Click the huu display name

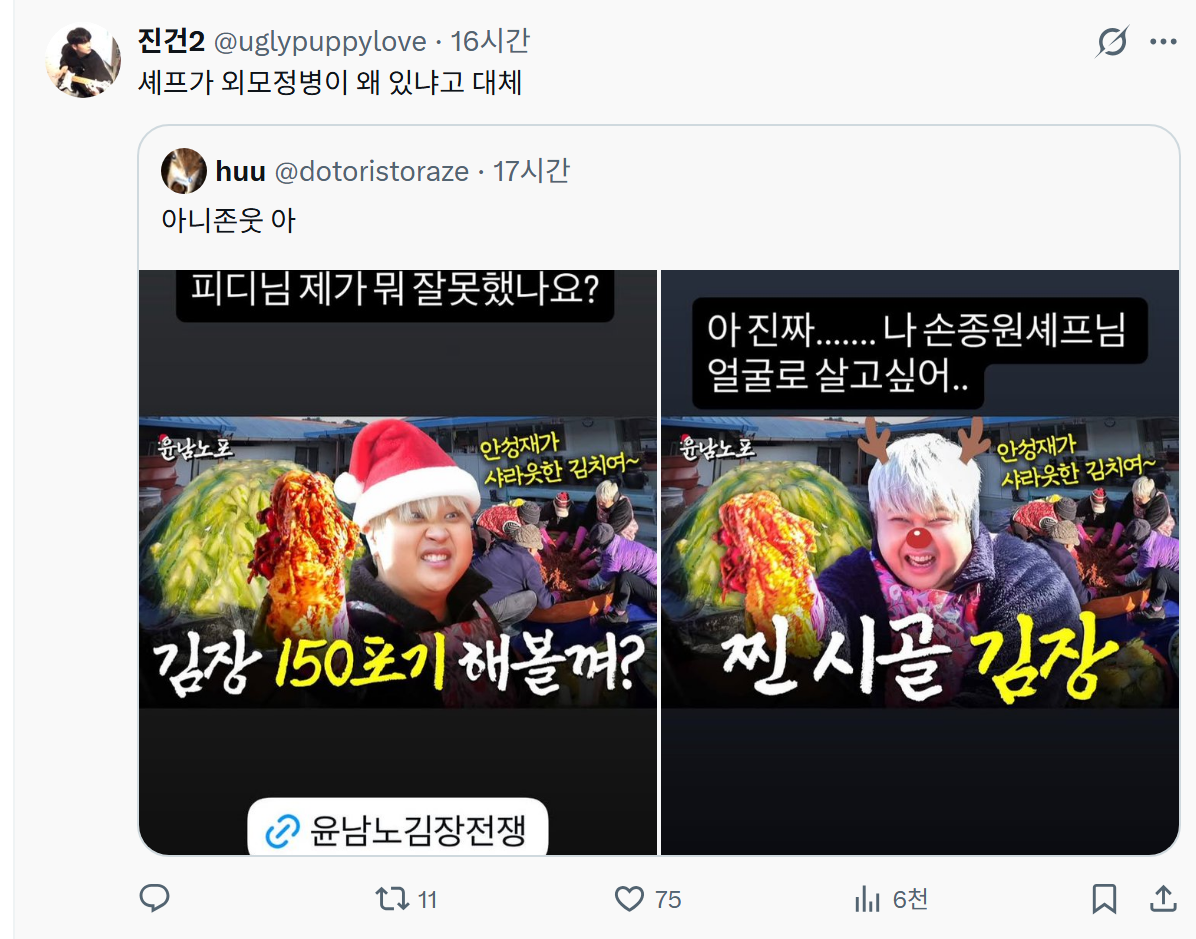tap(240, 172)
